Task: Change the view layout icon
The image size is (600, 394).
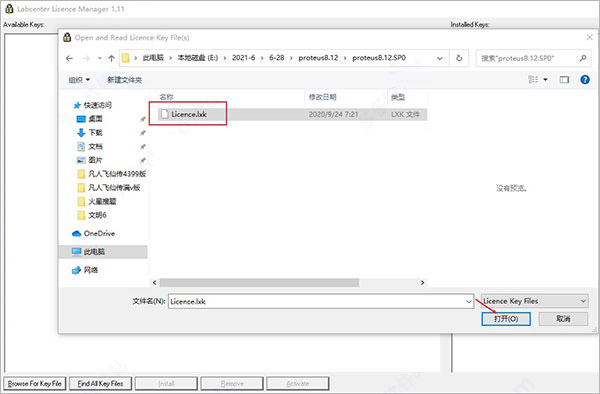Action: point(533,80)
